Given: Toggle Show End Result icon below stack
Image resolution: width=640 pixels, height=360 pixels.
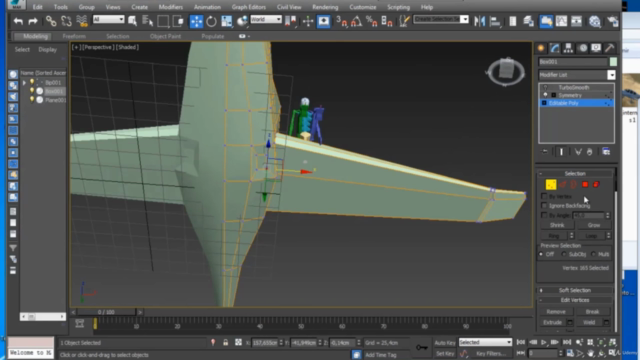Looking at the screenshot, I should (561, 151).
